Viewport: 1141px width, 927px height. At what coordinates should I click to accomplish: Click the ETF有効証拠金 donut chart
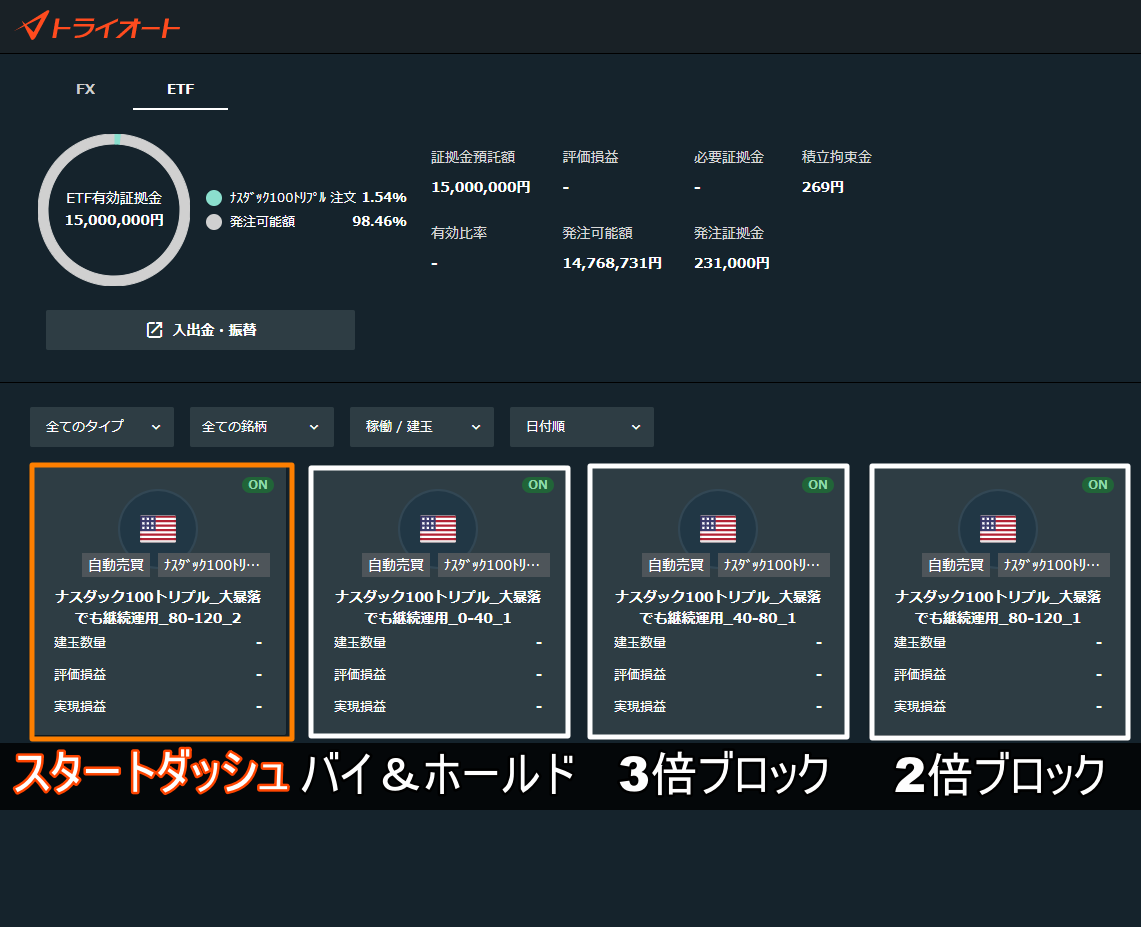point(114,210)
